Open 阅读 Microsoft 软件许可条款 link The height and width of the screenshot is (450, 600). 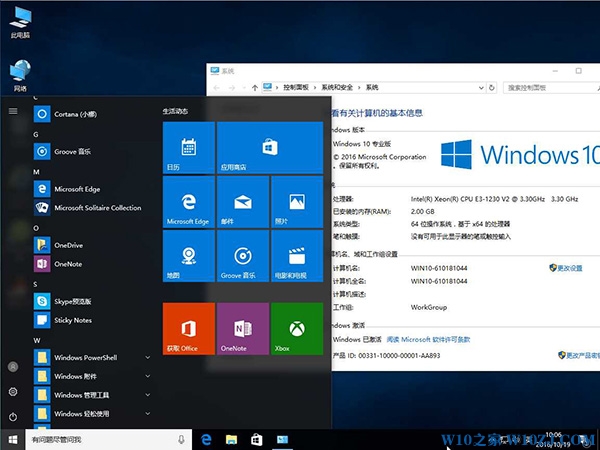[x=428, y=339]
